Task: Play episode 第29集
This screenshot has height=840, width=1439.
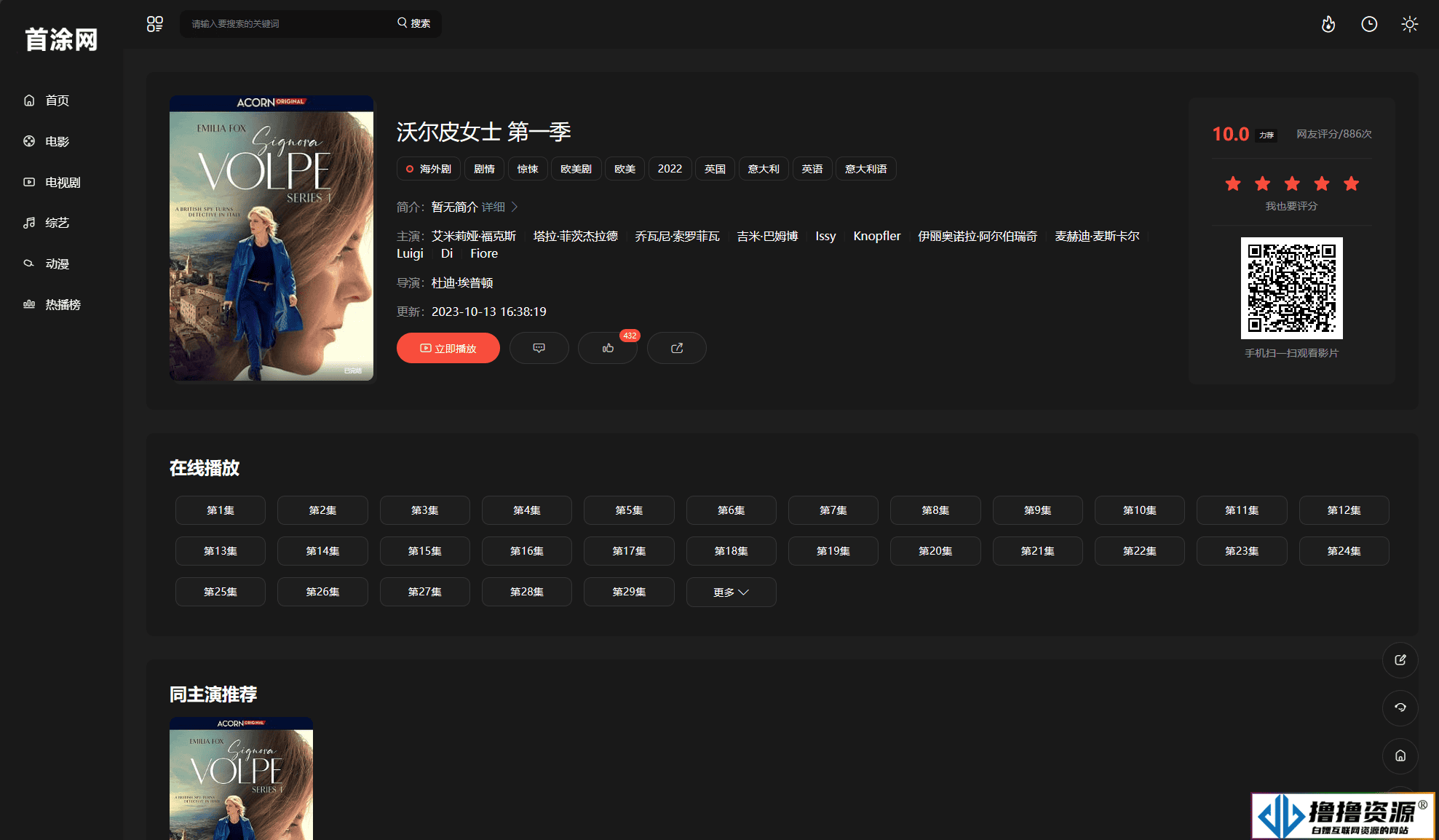Action: tap(629, 592)
